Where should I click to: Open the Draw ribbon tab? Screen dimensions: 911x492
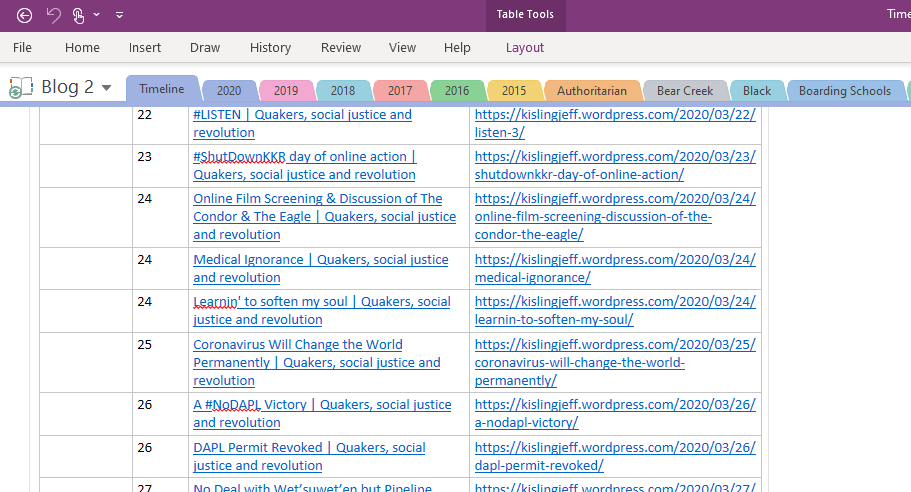(205, 47)
